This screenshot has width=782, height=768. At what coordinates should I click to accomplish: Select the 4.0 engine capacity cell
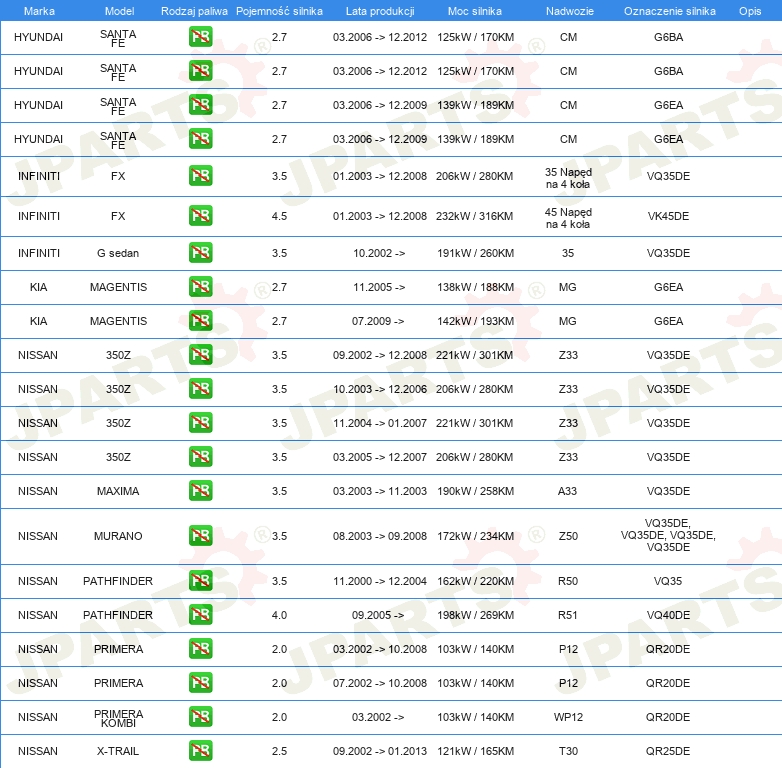tap(279, 615)
